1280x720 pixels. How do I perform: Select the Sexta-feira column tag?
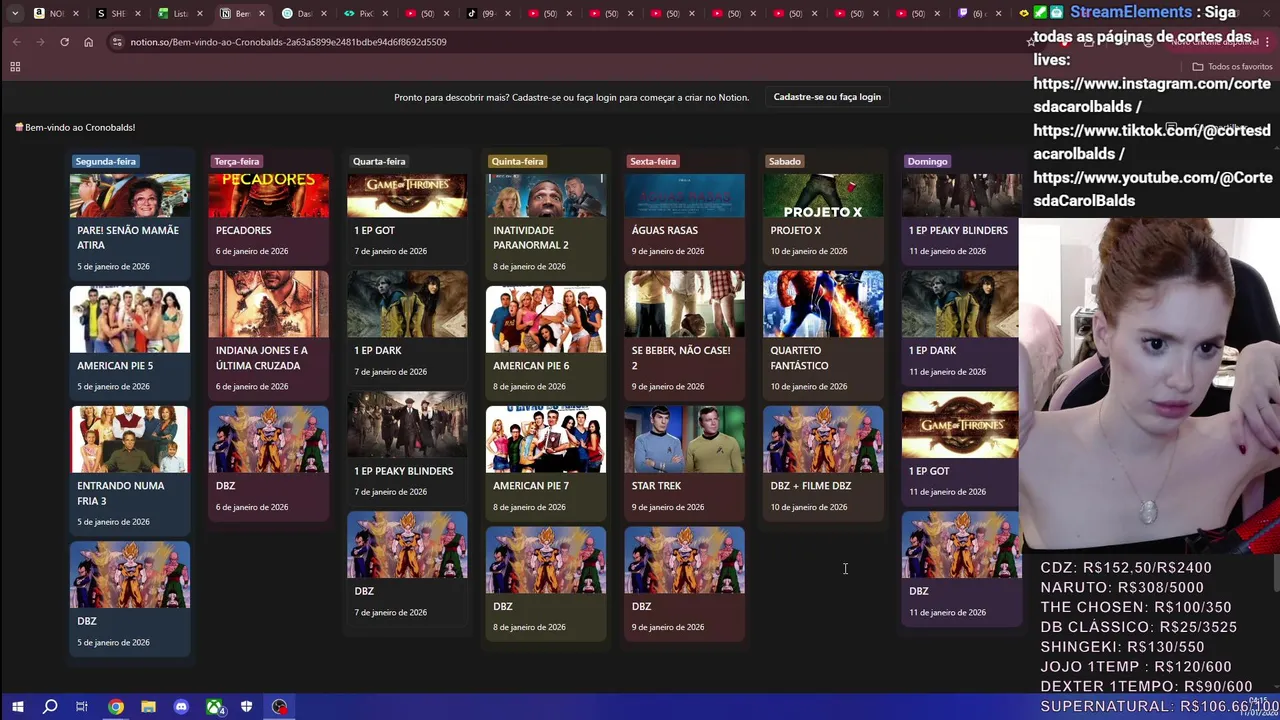pyautogui.click(x=653, y=161)
